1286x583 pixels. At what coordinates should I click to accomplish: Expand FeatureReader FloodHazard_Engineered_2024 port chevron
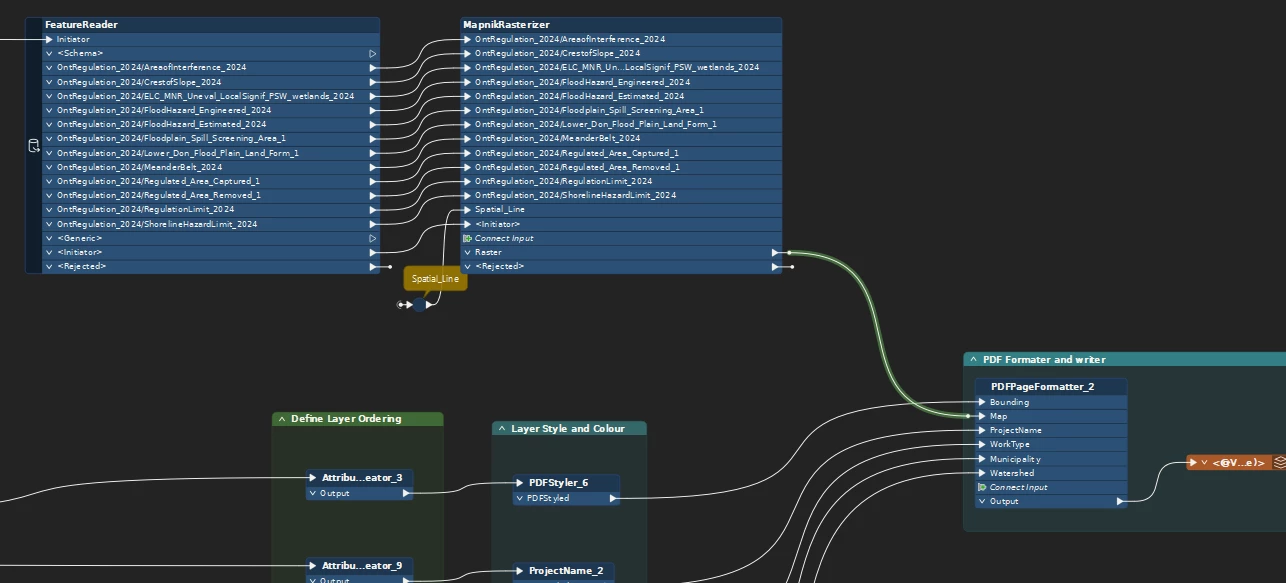49,110
